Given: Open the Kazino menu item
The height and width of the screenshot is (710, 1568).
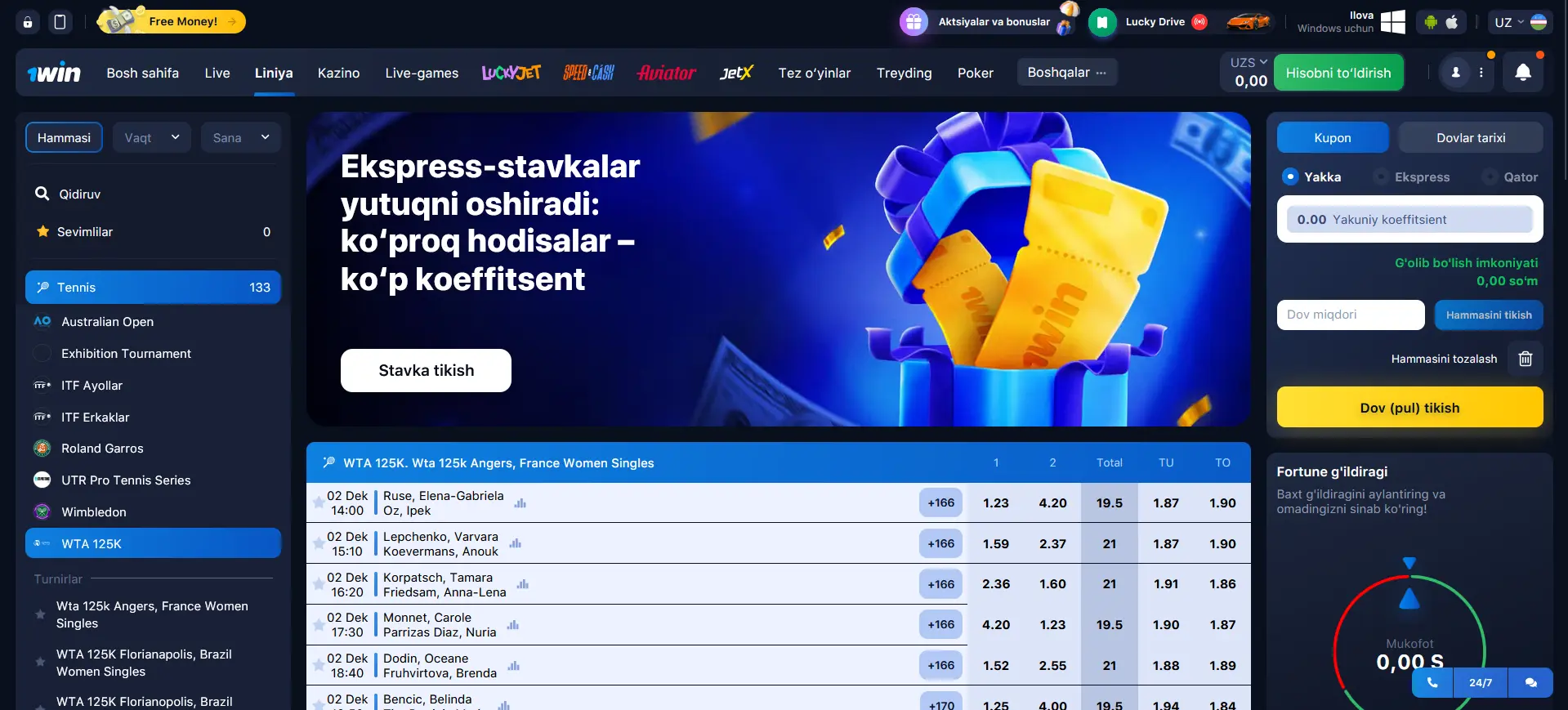Looking at the screenshot, I should pos(338,73).
